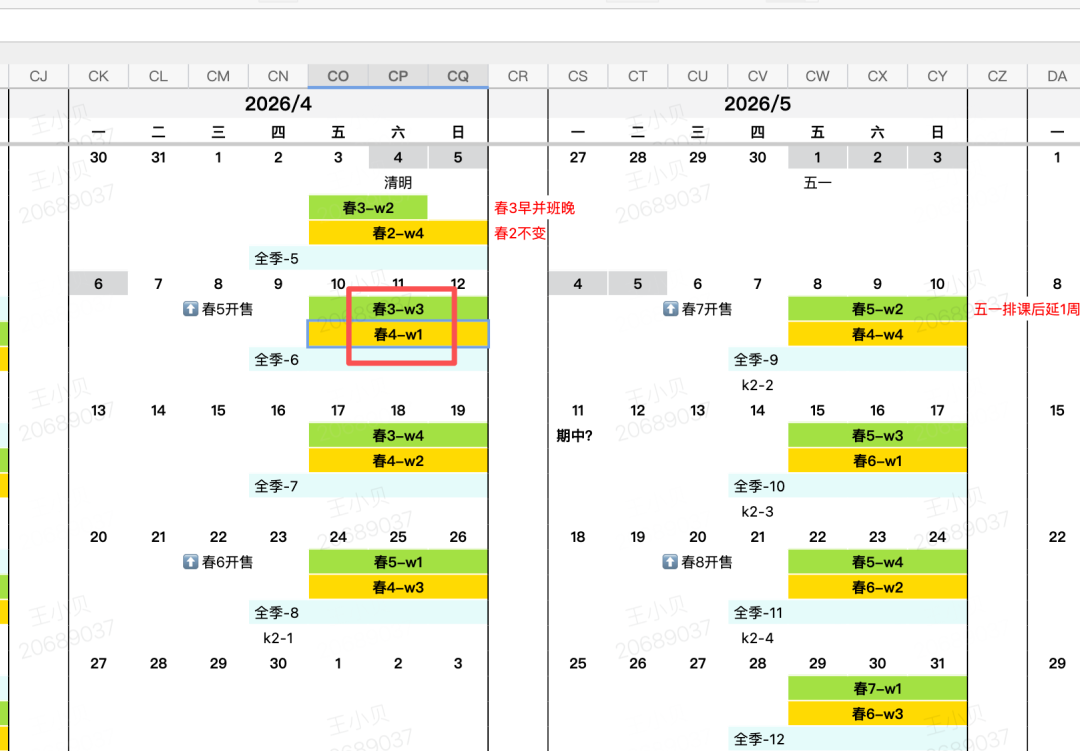Click the yellow 春6-w1 cell
Viewport: 1080px width, 751px height.
(x=877, y=461)
